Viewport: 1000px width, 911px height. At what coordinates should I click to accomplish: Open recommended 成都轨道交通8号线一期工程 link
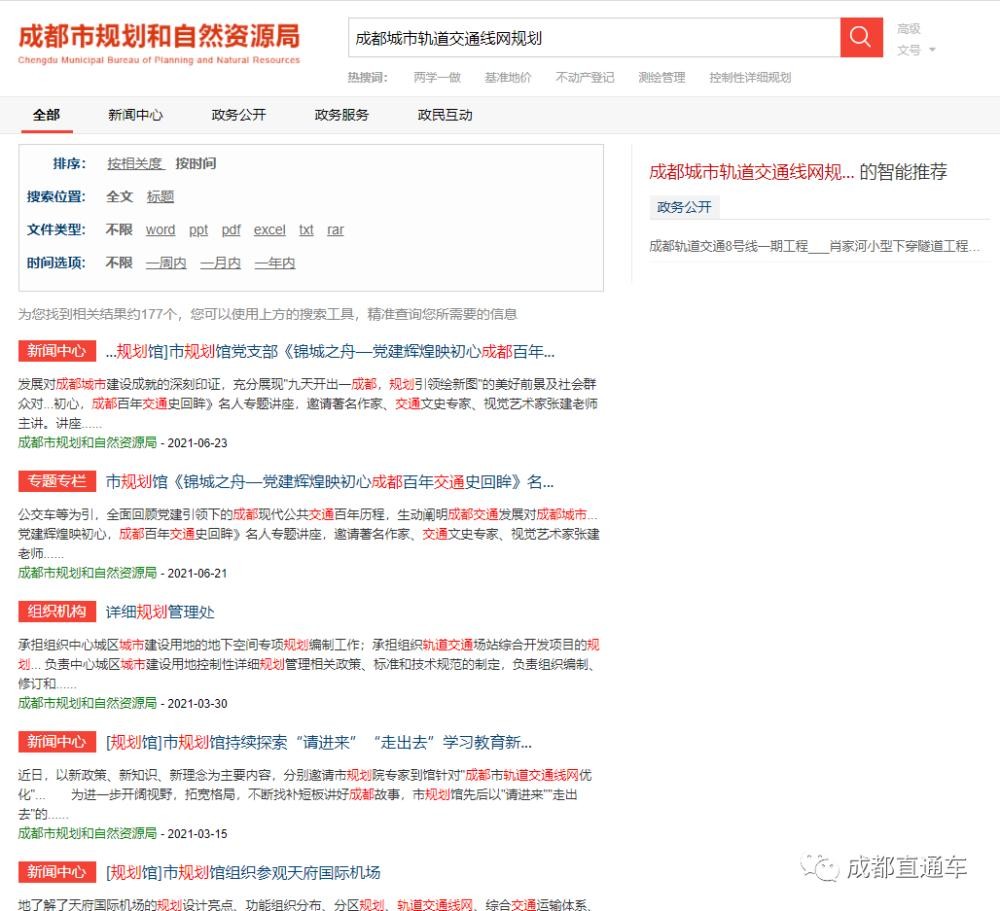pos(814,246)
